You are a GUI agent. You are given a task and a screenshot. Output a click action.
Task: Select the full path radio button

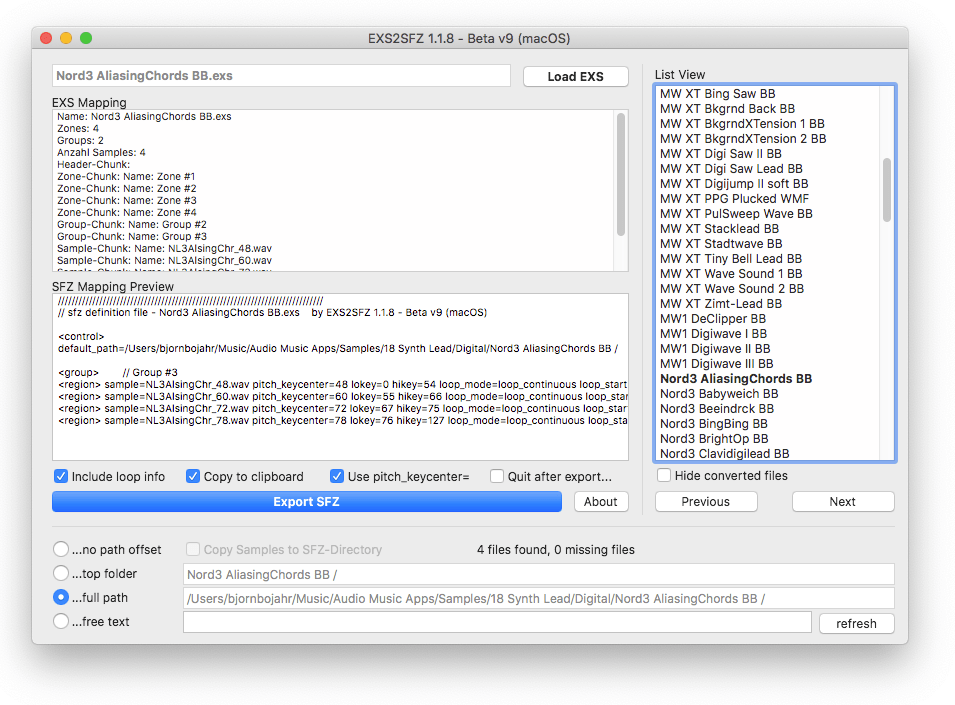[x=61, y=597]
